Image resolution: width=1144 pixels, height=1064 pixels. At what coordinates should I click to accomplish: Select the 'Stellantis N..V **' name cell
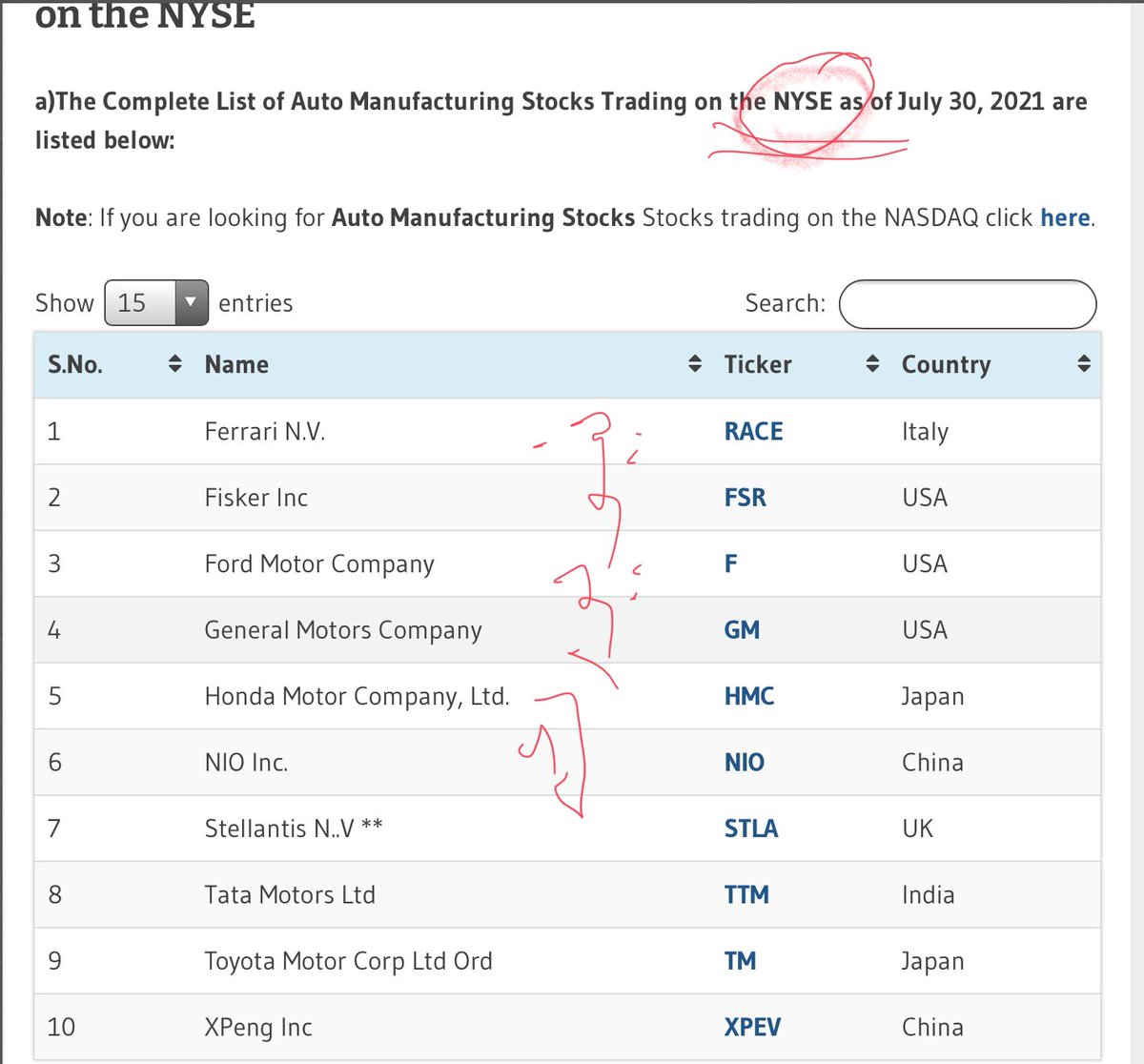pyautogui.click(x=294, y=829)
